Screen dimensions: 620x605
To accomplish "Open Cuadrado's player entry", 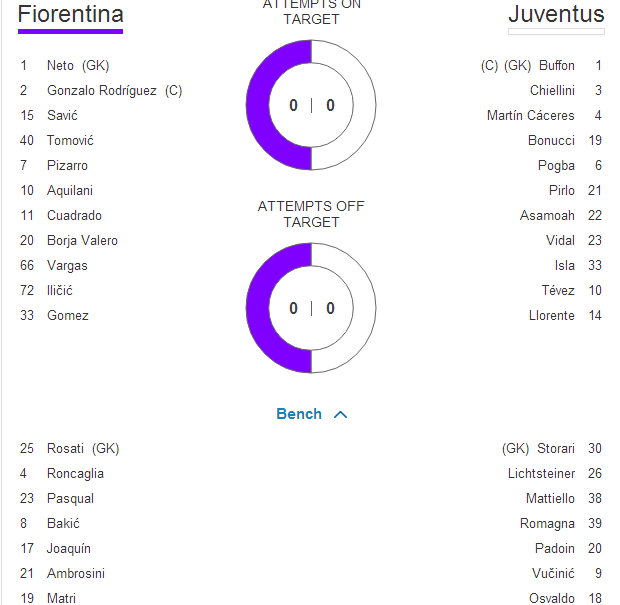I will (x=74, y=215).
